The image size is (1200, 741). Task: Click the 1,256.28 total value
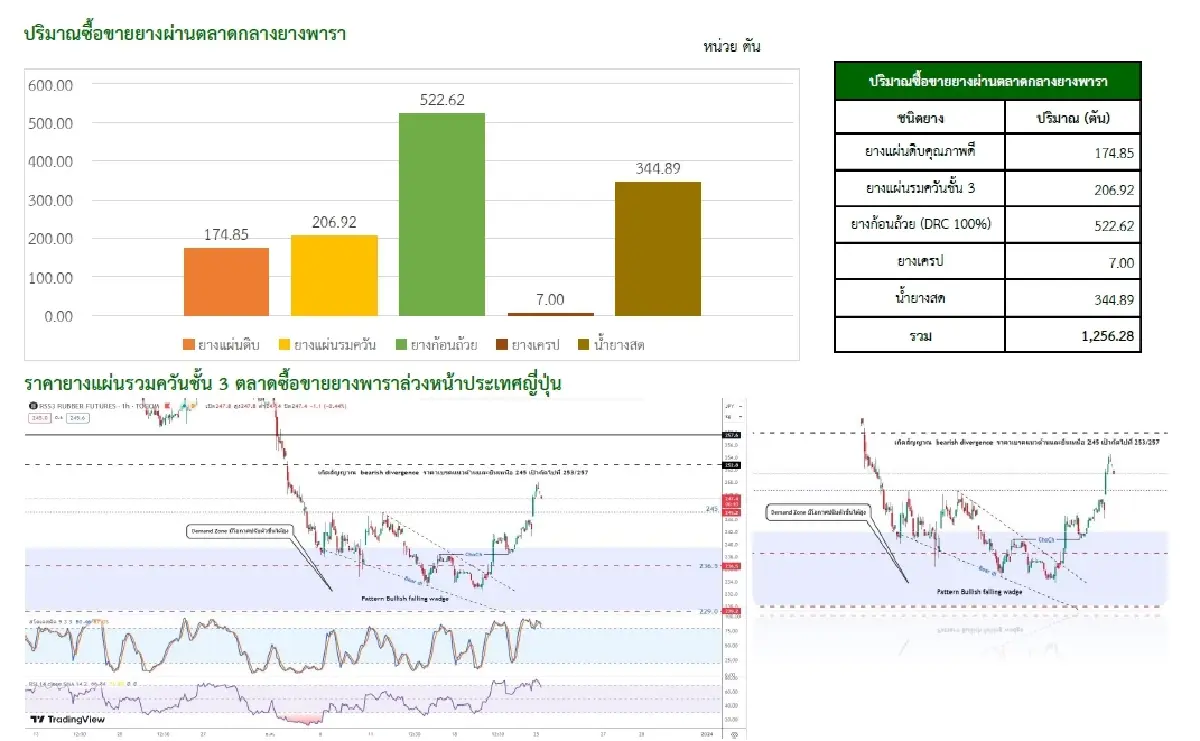[1108, 336]
